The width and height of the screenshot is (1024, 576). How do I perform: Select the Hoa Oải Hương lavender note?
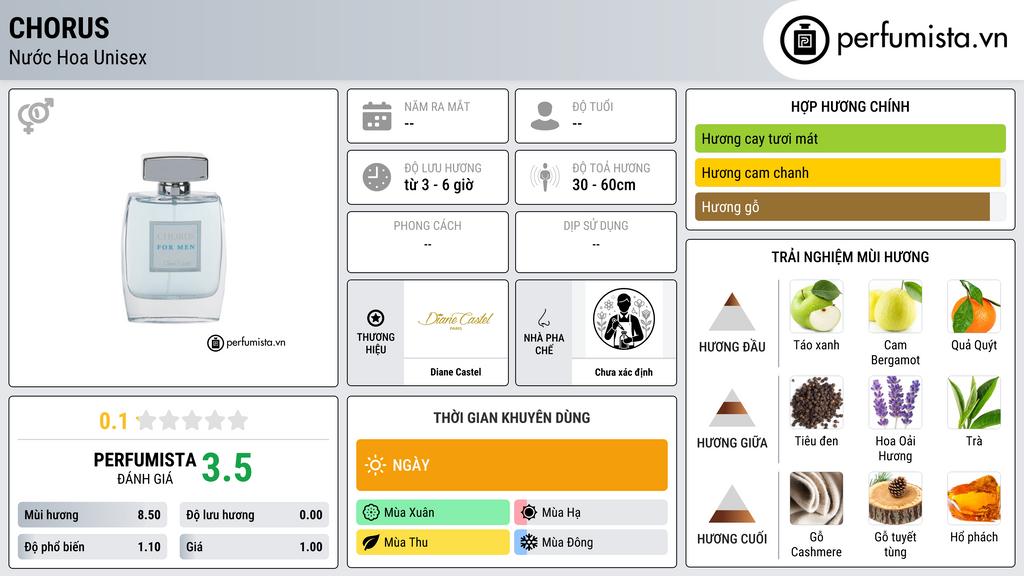(x=895, y=402)
